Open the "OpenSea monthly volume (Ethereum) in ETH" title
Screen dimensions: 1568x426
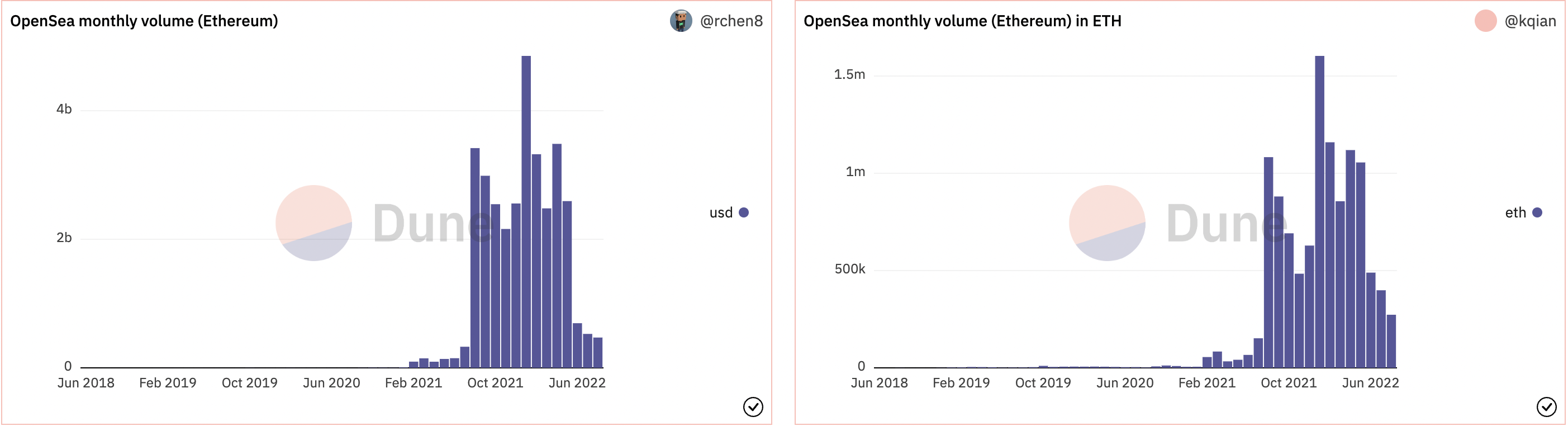coord(962,21)
